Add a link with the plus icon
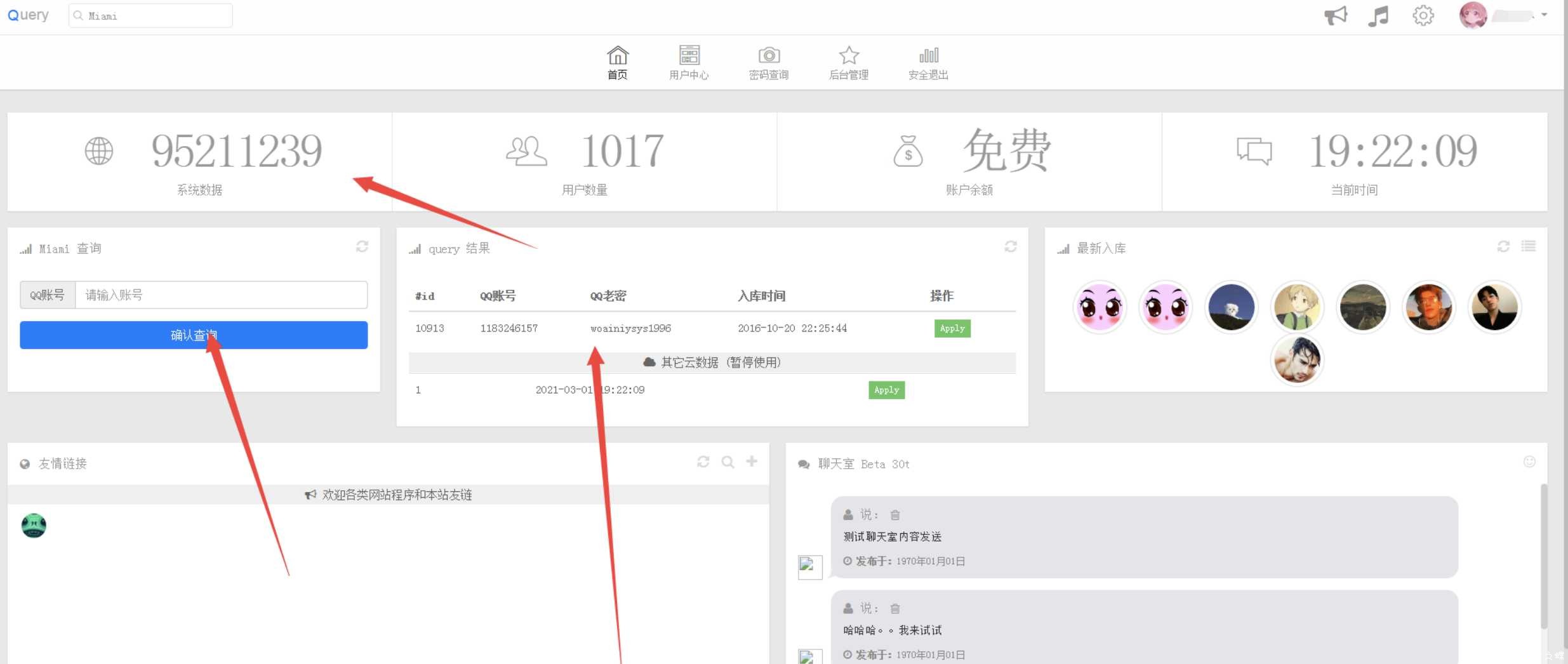The height and width of the screenshot is (664, 1568). coord(752,461)
